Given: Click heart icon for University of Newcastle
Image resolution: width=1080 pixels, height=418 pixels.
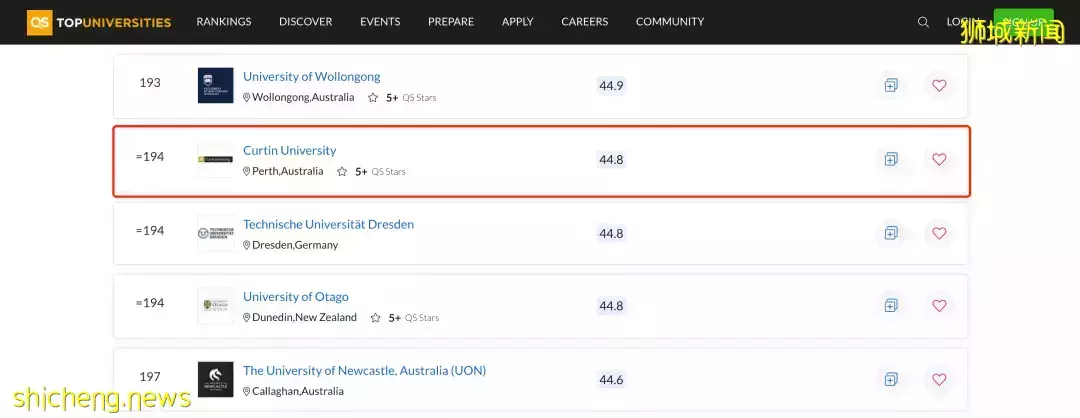Looking at the screenshot, I should pyautogui.click(x=939, y=379).
